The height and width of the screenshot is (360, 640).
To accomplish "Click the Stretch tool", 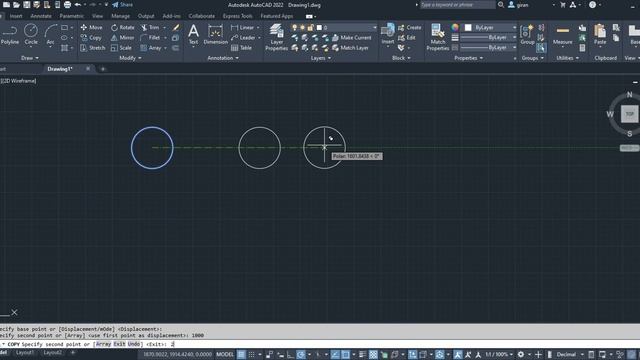I will (93, 48).
